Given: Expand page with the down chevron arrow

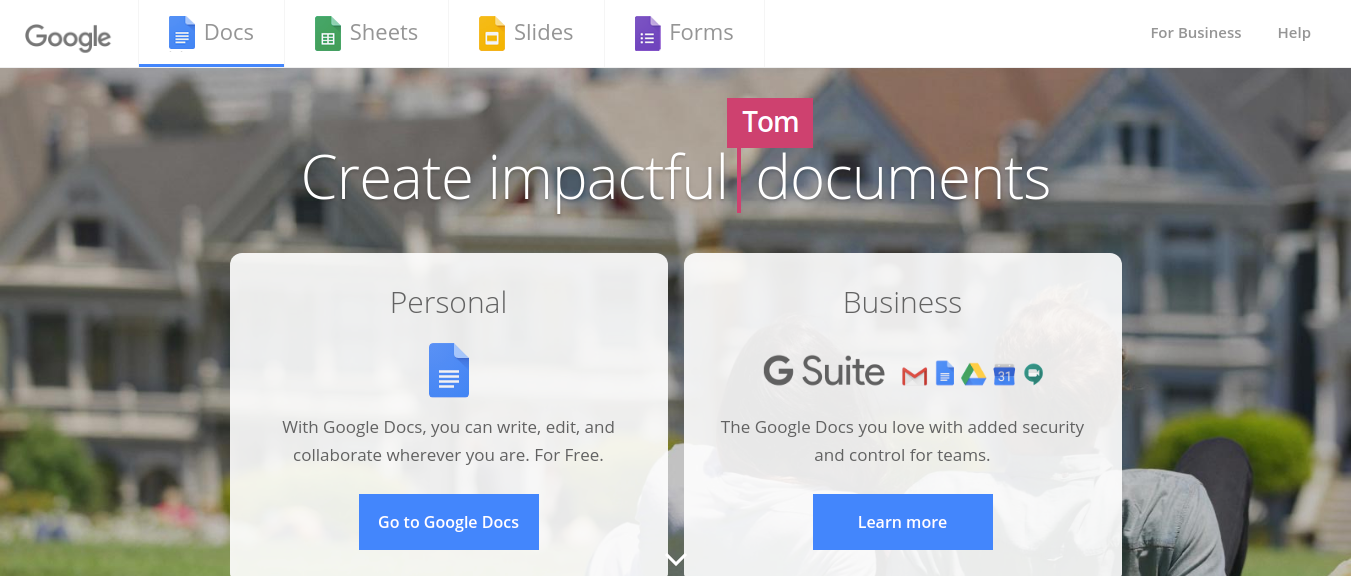Looking at the screenshot, I should 676,560.
